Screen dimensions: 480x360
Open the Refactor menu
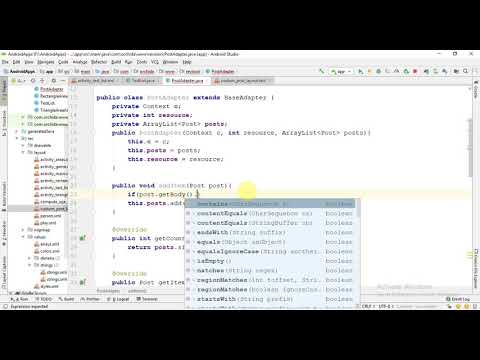pyautogui.click(x=99, y=62)
